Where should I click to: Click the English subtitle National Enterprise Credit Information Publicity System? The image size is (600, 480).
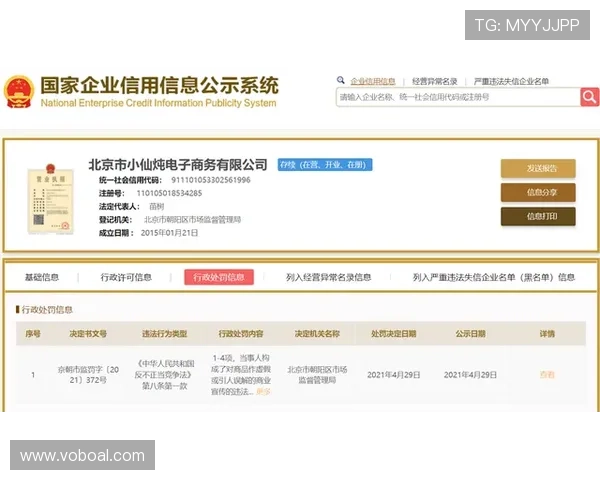click(x=158, y=103)
